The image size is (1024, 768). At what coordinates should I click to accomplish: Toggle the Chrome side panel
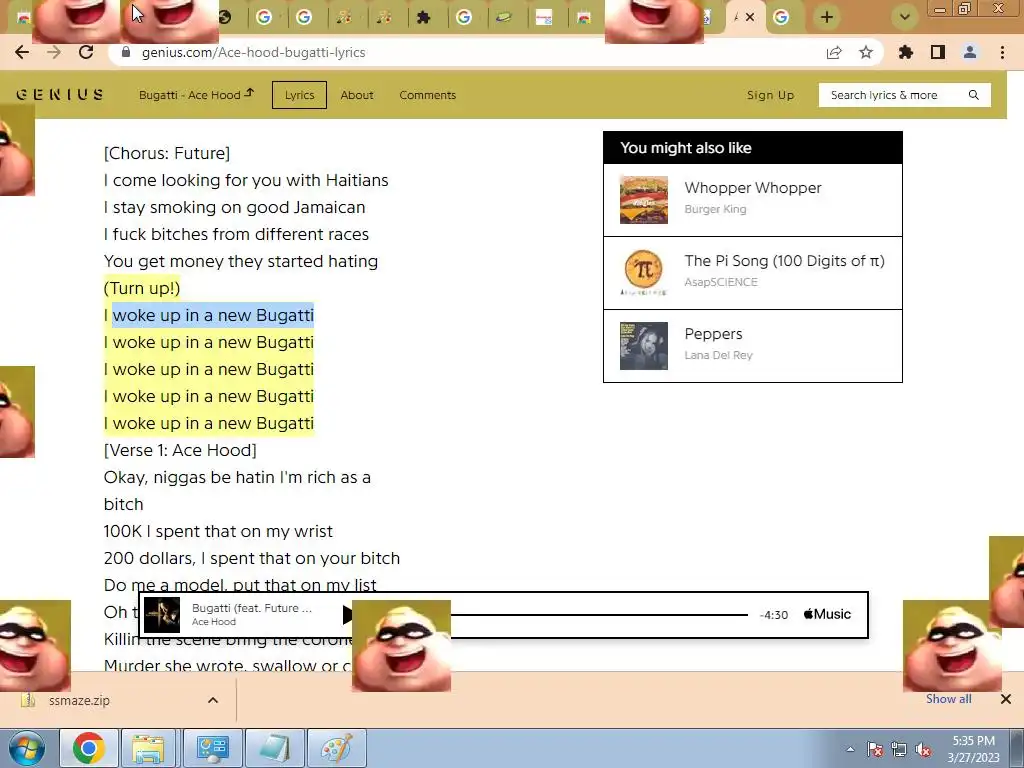point(938,52)
